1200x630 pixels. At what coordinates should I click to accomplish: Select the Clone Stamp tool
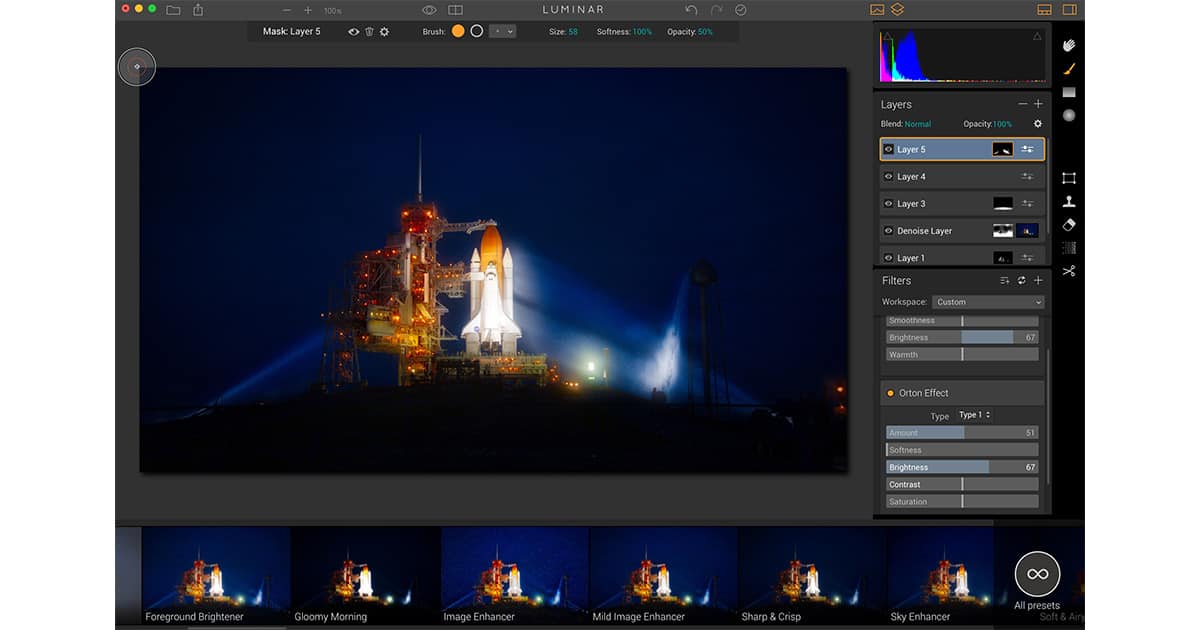[1069, 201]
